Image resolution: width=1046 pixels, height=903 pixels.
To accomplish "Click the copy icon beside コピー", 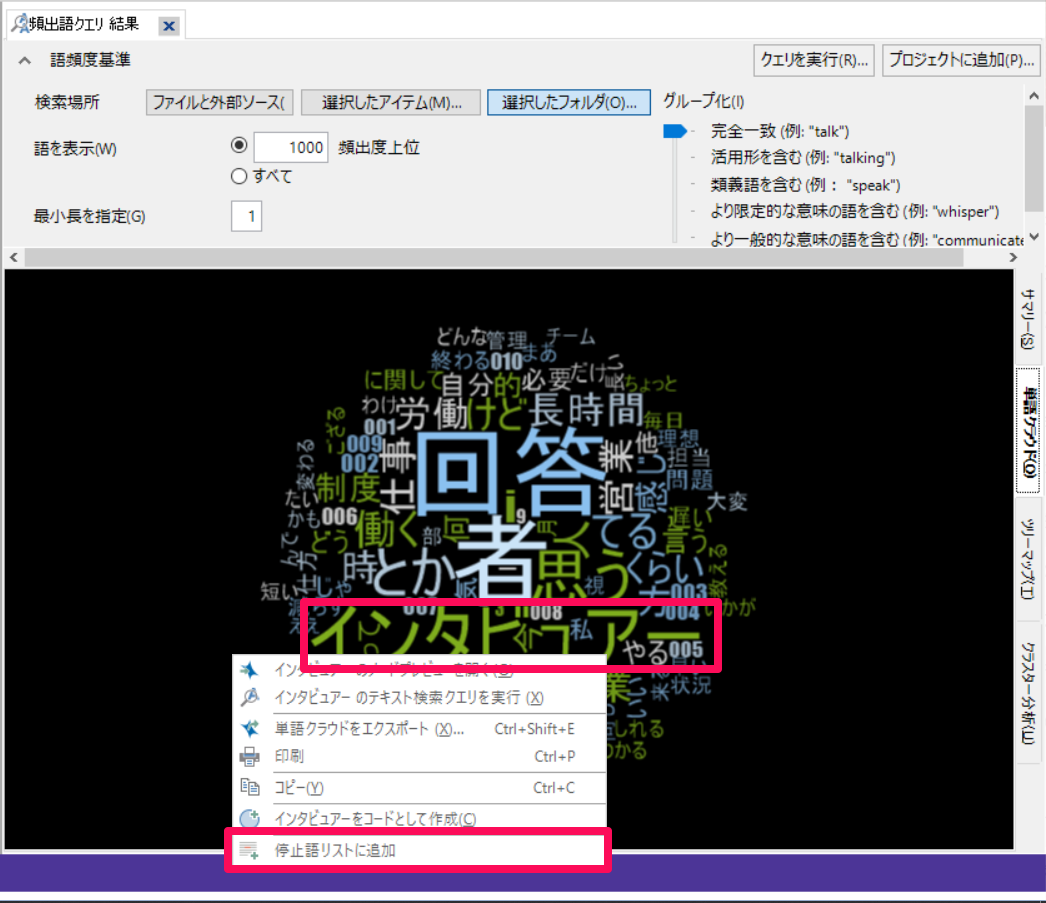I will 250,788.
